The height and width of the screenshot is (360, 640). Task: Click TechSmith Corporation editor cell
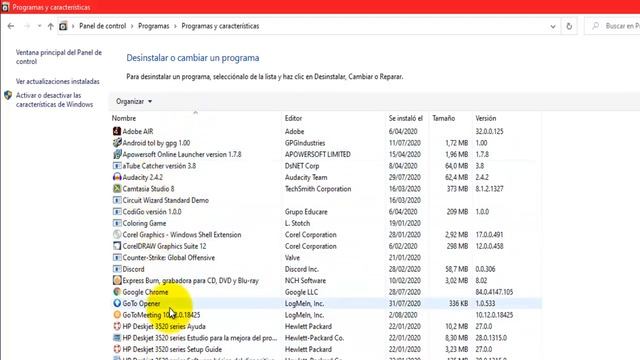tap(318, 189)
